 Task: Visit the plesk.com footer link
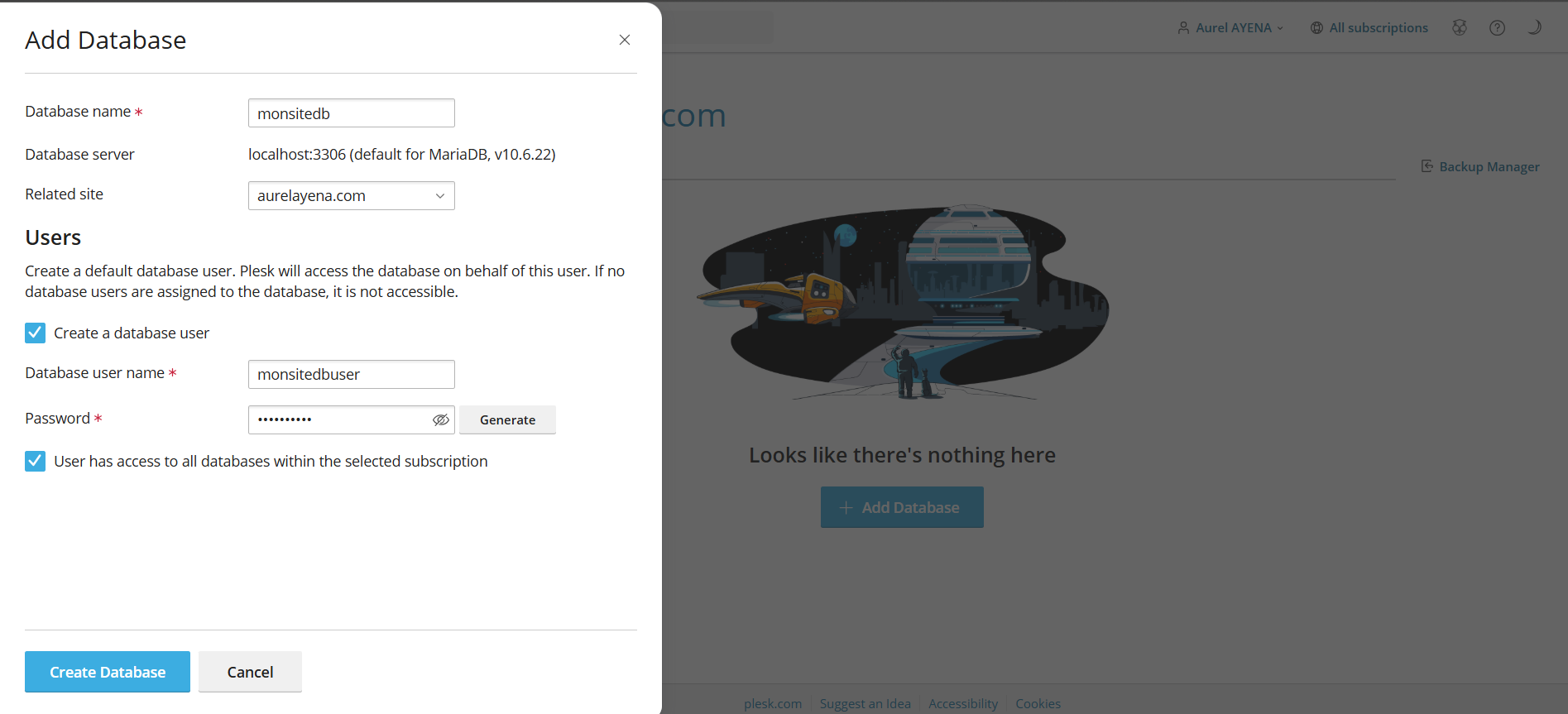pos(772,703)
